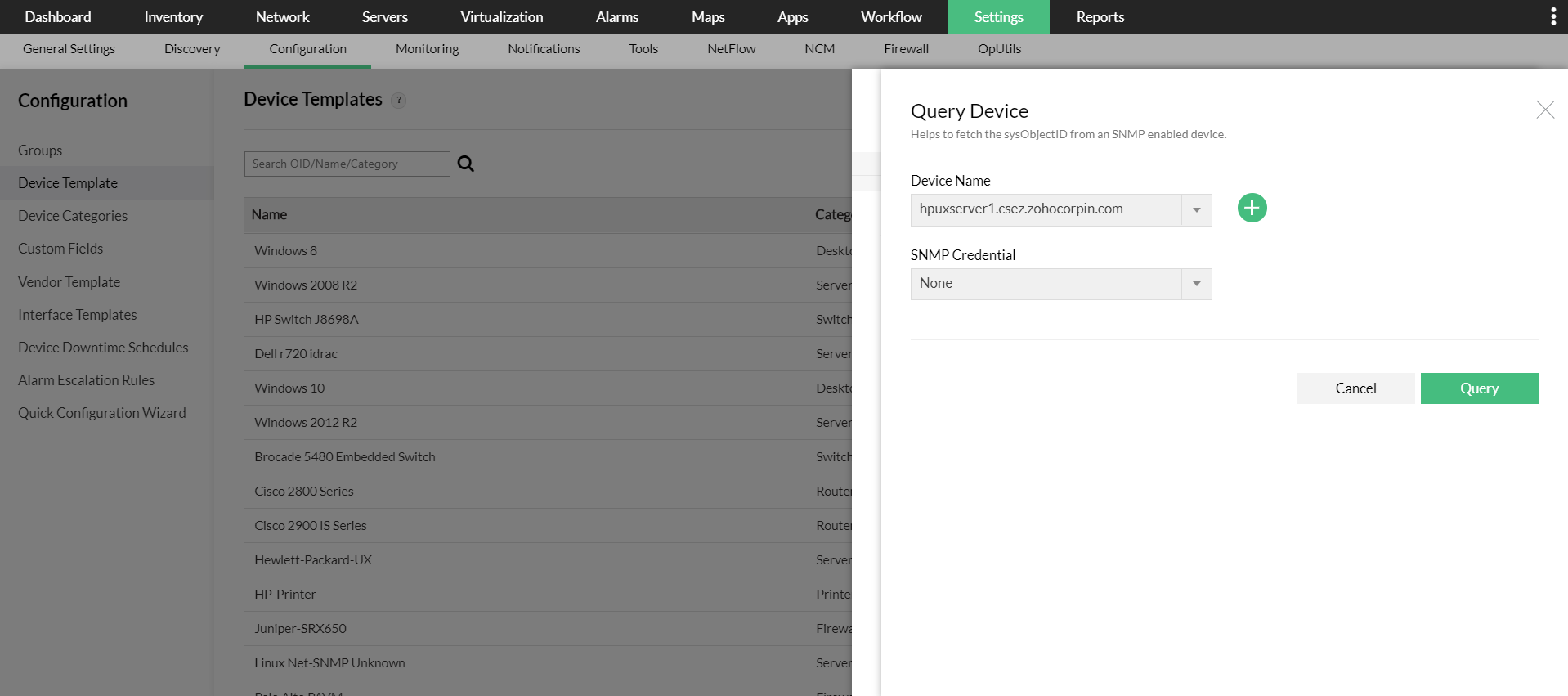Image resolution: width=1568 pixels, height=696 pixels.
Task: Open Custom Fields in the sidebar
Action: [x=60, y=249]
